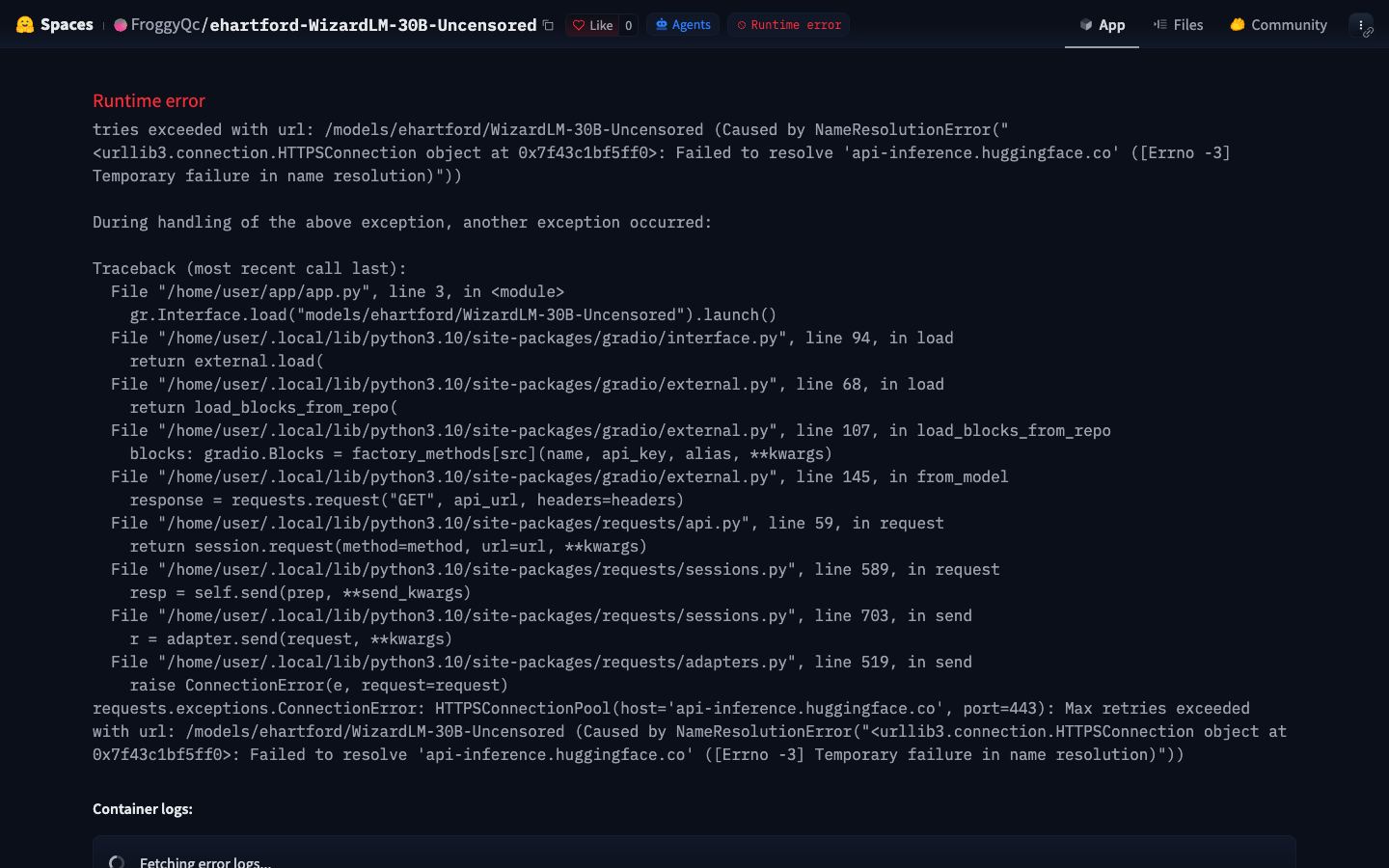Select the 'r = adapter.send' code line
Image resolution: width=1389 pixels, height=868 pixels.
[x=291, y=638]
